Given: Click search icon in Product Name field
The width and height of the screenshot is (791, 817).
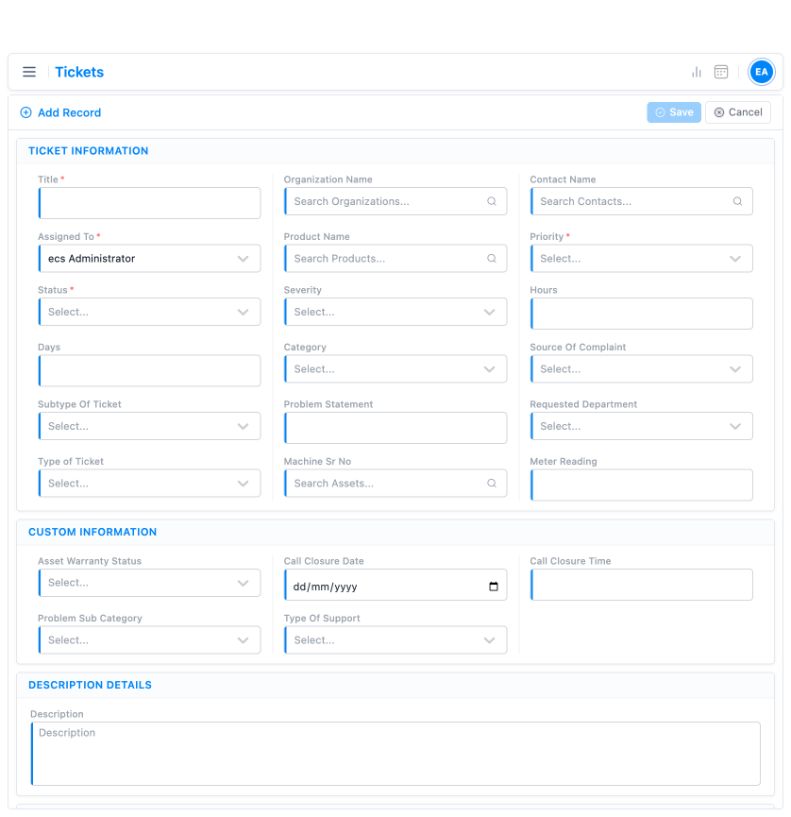Looking at the screenshot, I should click(x=491, y=258).
